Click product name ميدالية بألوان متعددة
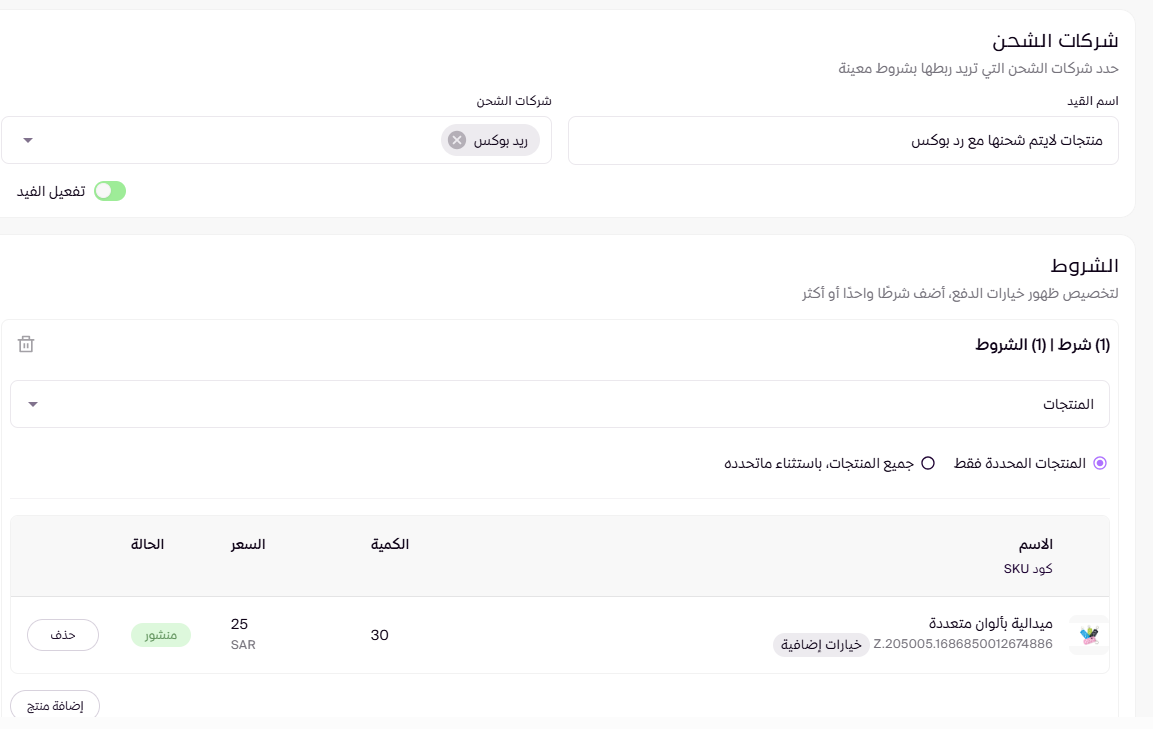The width and height of the screenshot is (1153, 729). pyautogui.click(x=990, y=623)
